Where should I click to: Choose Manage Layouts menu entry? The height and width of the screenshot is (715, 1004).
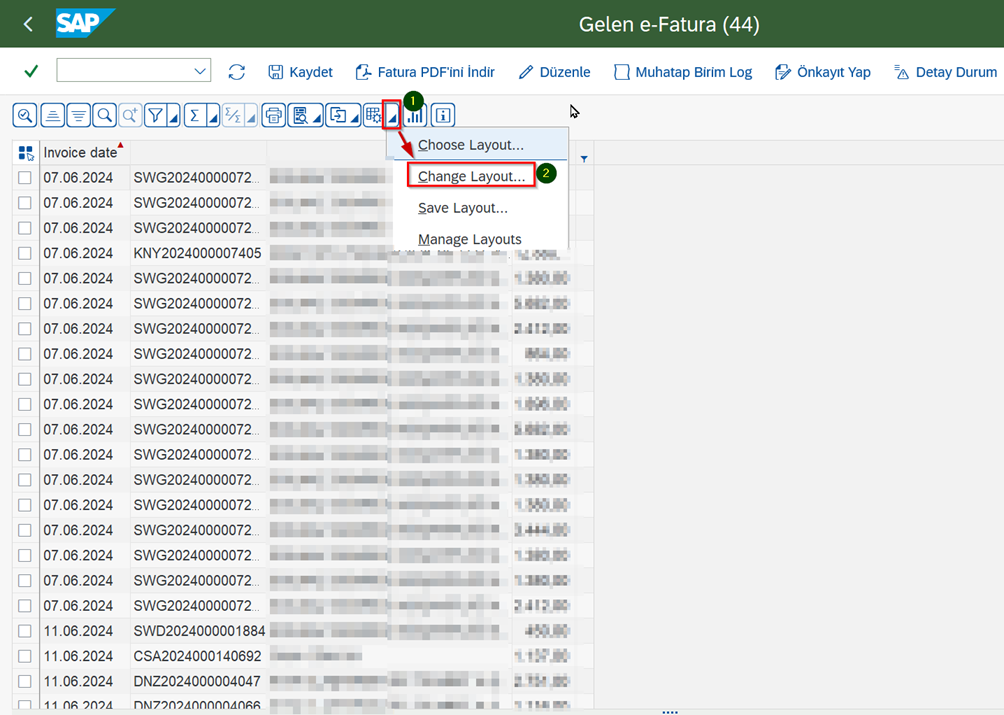(469, 239)
